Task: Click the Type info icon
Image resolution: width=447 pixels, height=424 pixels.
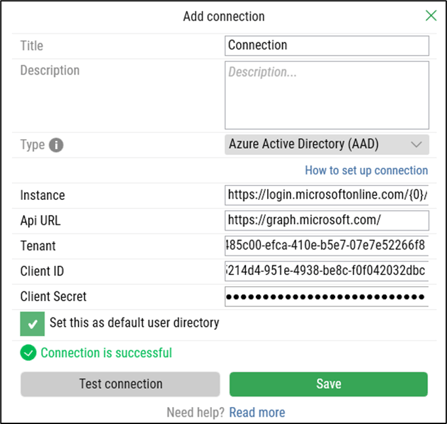Action: click(56, 145)
